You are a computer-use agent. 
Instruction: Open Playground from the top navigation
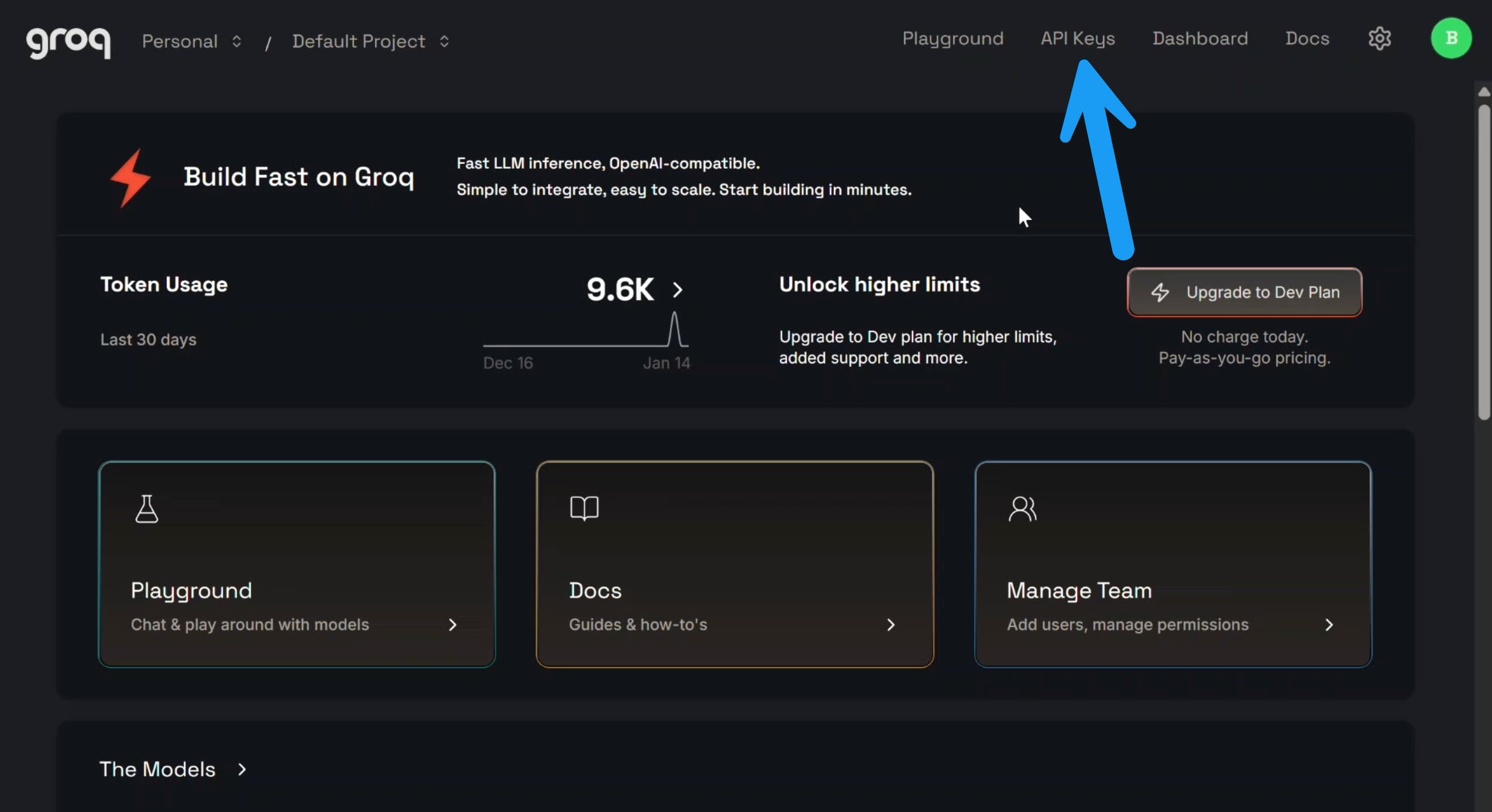pos(952,38)
